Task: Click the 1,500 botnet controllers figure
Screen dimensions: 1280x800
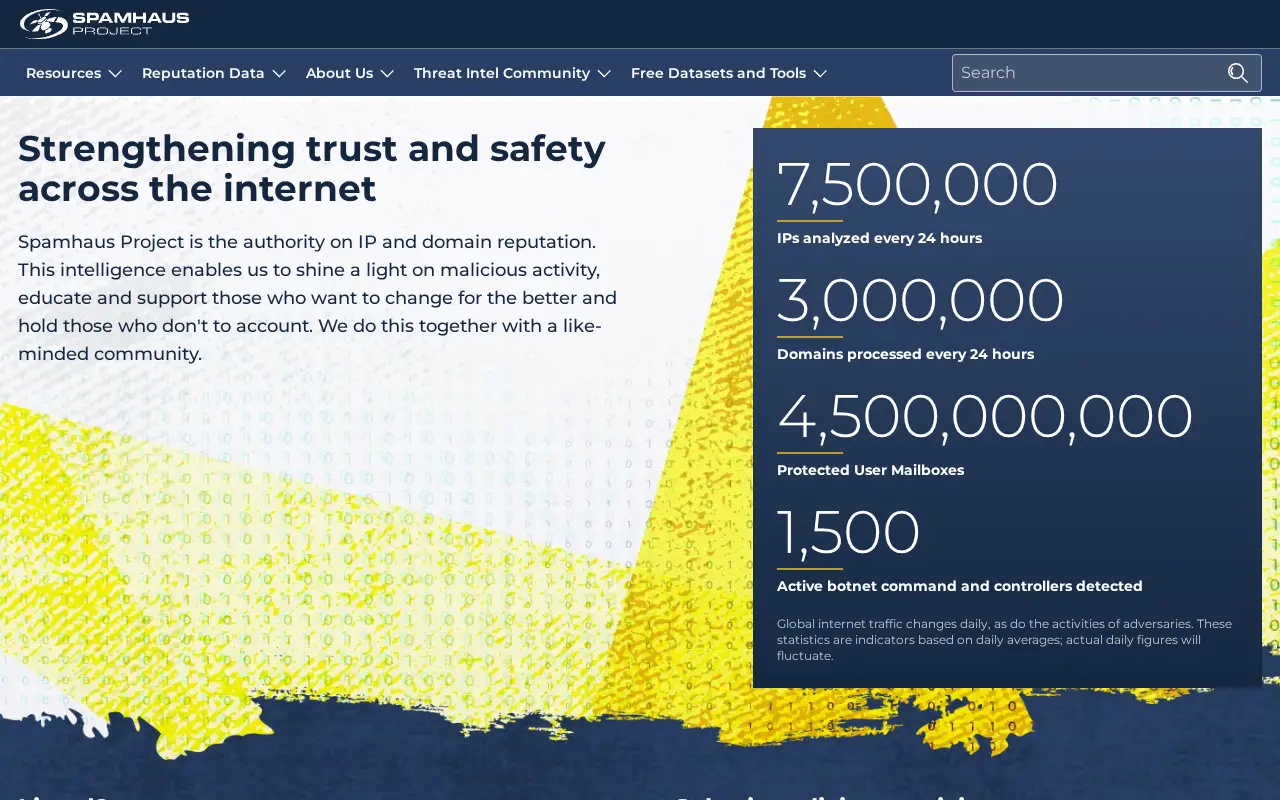Action: coord(848,532)
